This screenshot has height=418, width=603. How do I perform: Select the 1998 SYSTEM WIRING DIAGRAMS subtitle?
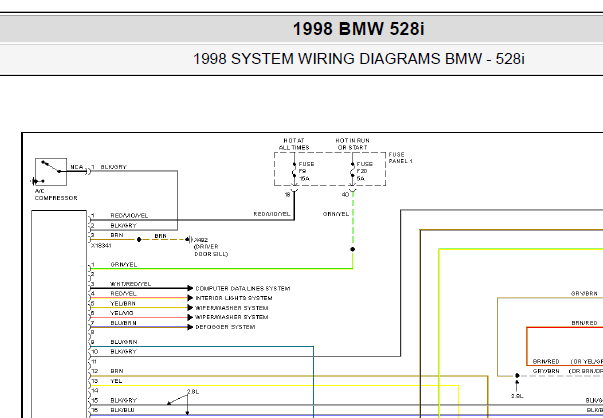(x=358, y=59)
